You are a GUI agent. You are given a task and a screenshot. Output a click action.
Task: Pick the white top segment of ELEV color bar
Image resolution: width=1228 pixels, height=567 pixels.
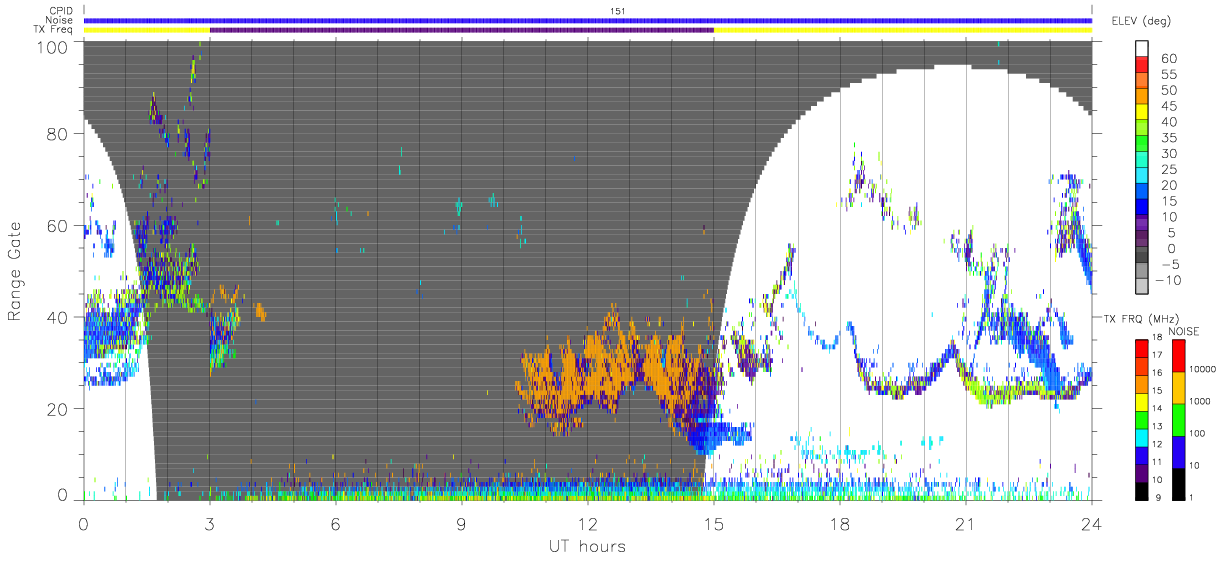1142,50
